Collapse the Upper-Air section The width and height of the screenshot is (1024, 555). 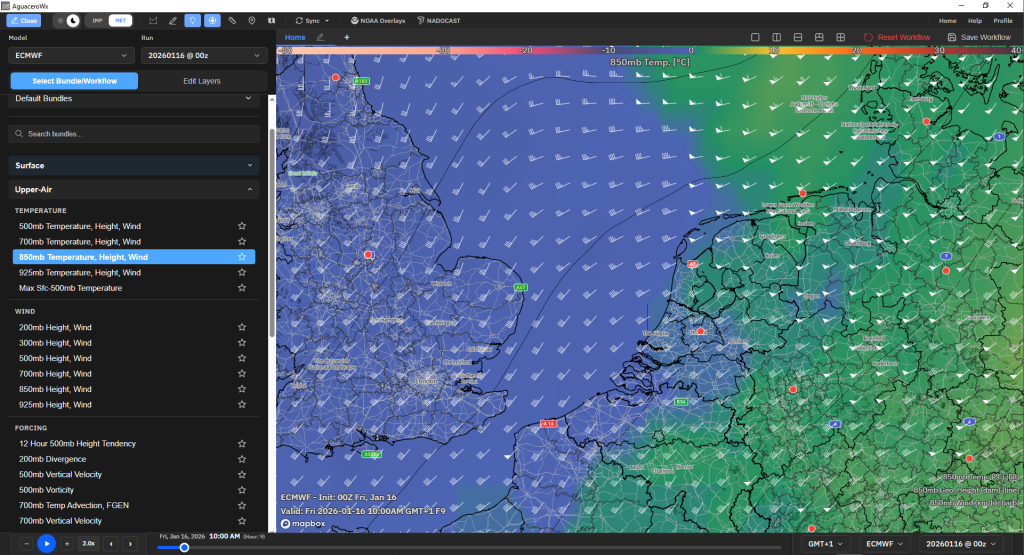[x=134, y=189]
